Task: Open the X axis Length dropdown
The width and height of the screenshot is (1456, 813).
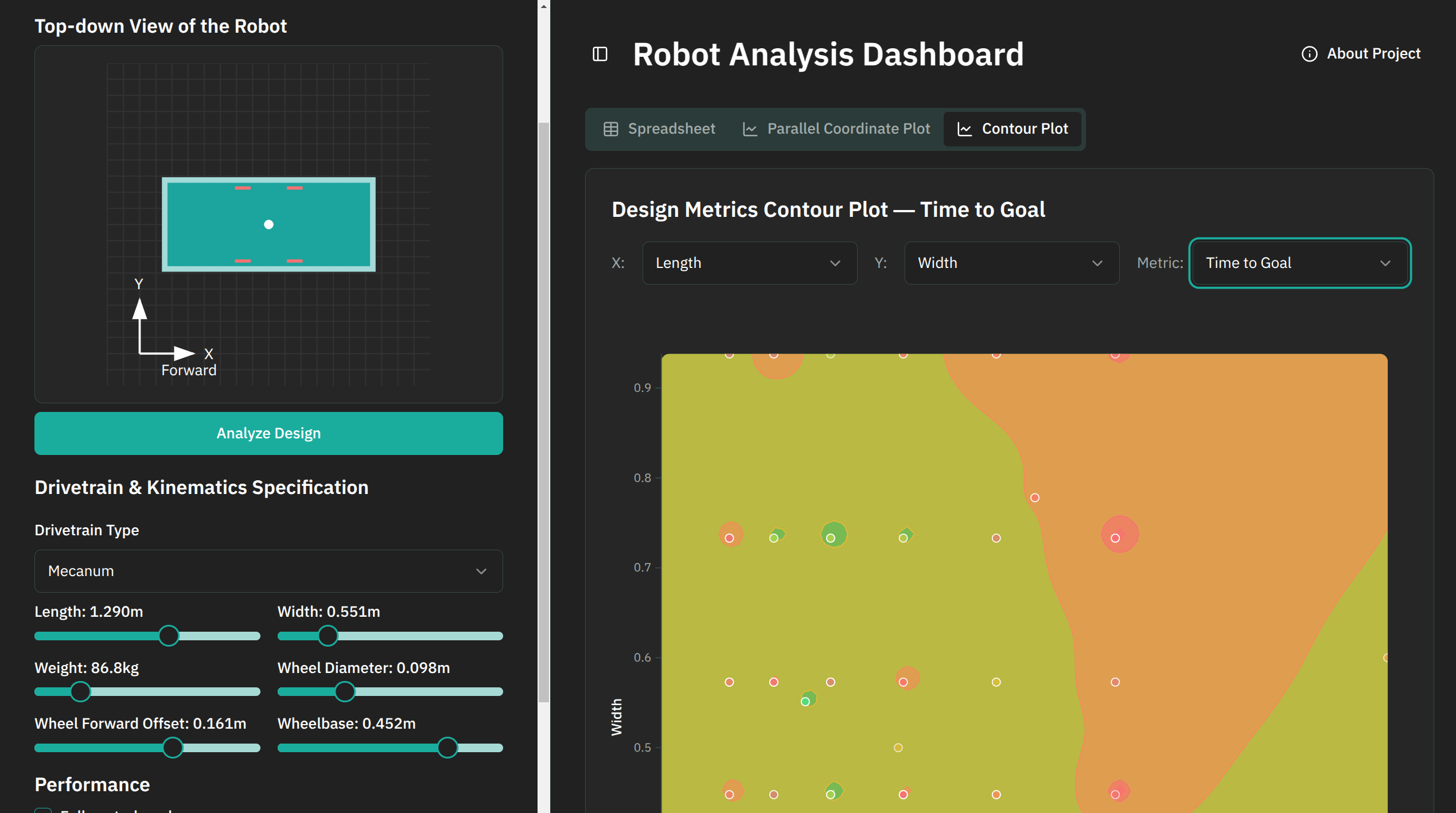Action: click(x=750, y=263)
